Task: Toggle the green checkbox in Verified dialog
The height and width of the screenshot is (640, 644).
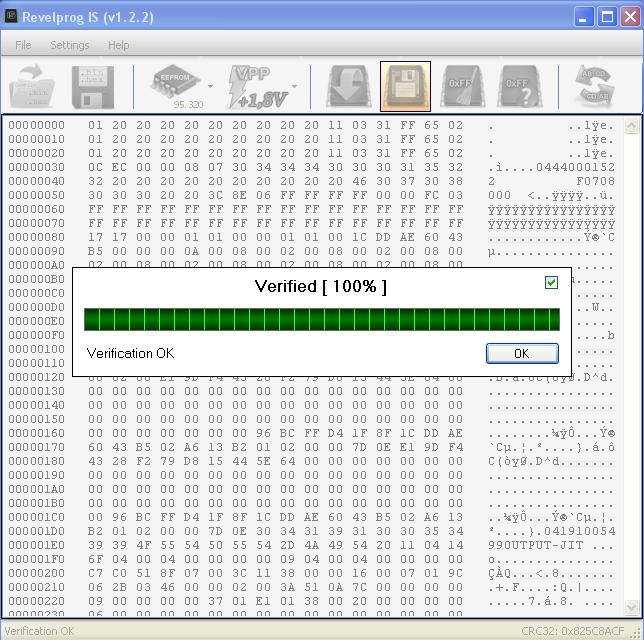Action: point(551,282)
